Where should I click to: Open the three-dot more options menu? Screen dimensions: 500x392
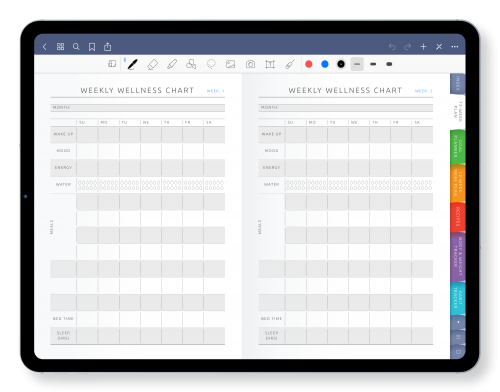coord(455,47)
